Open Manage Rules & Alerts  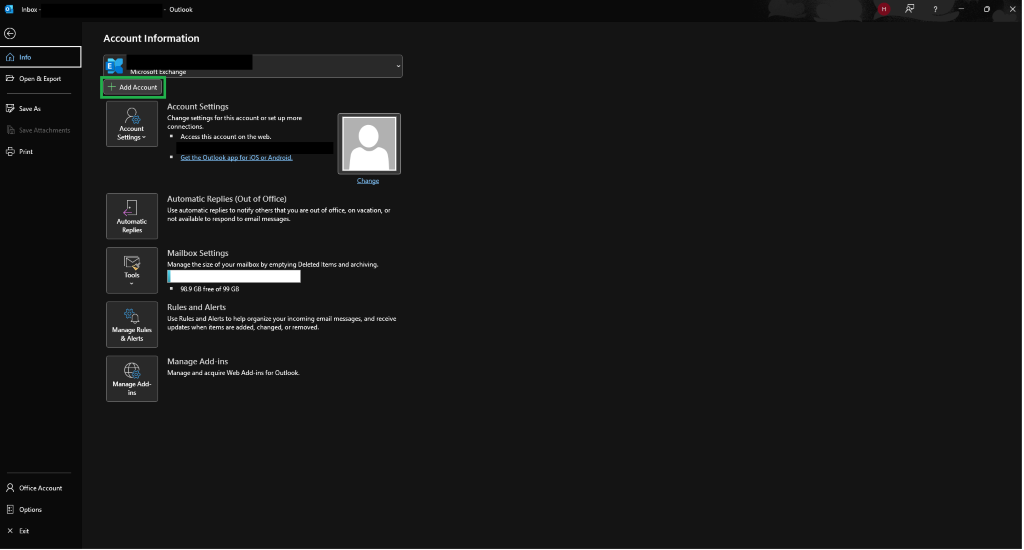[132, 325]
